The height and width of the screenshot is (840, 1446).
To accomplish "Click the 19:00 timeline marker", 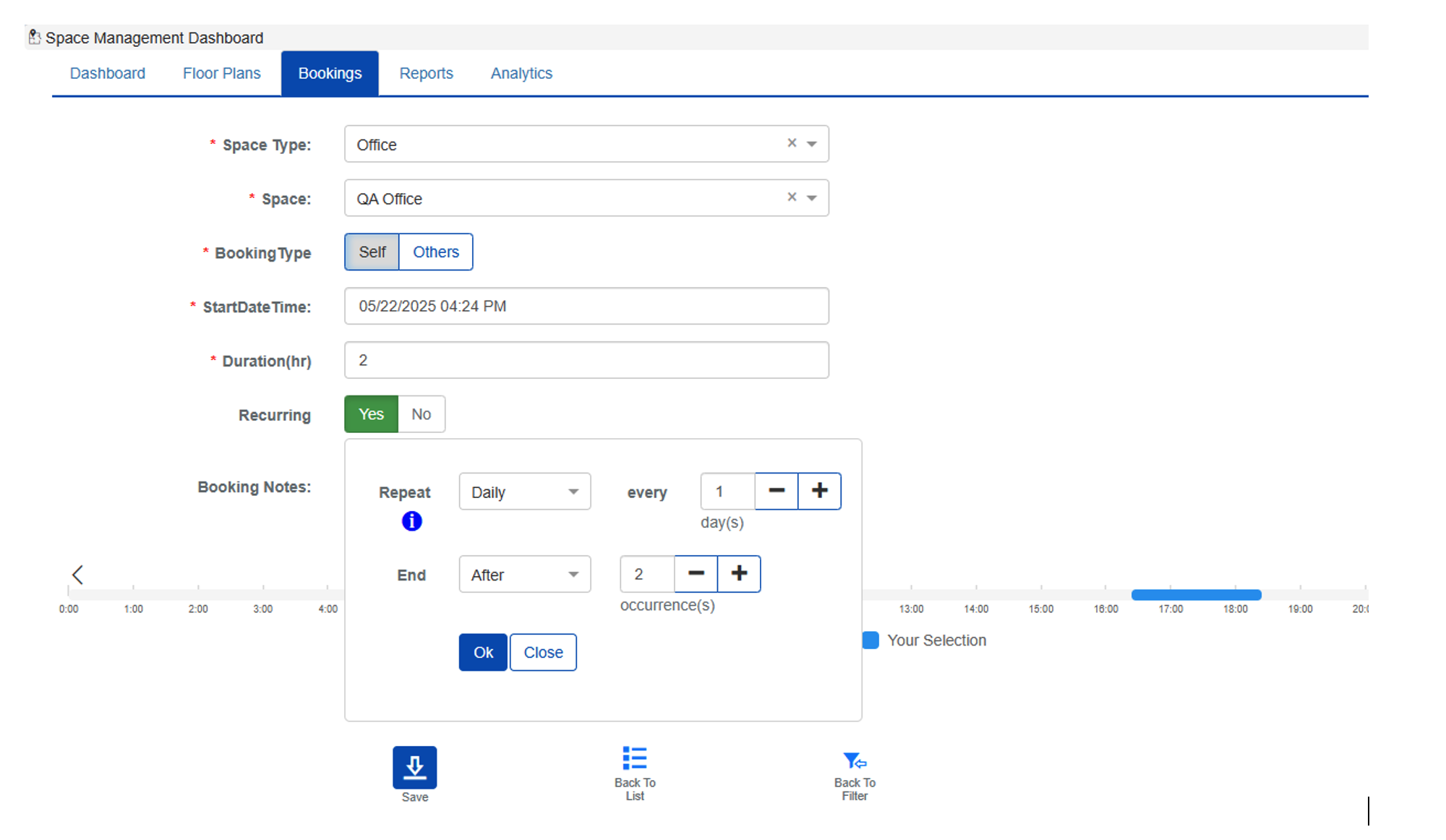I will (1300, 609).
